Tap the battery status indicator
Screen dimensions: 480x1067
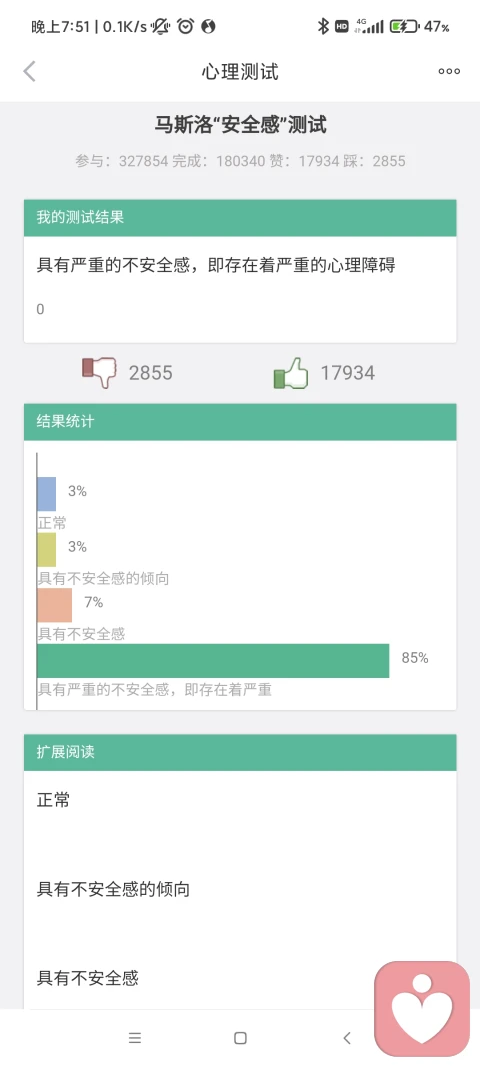point(404,27)
